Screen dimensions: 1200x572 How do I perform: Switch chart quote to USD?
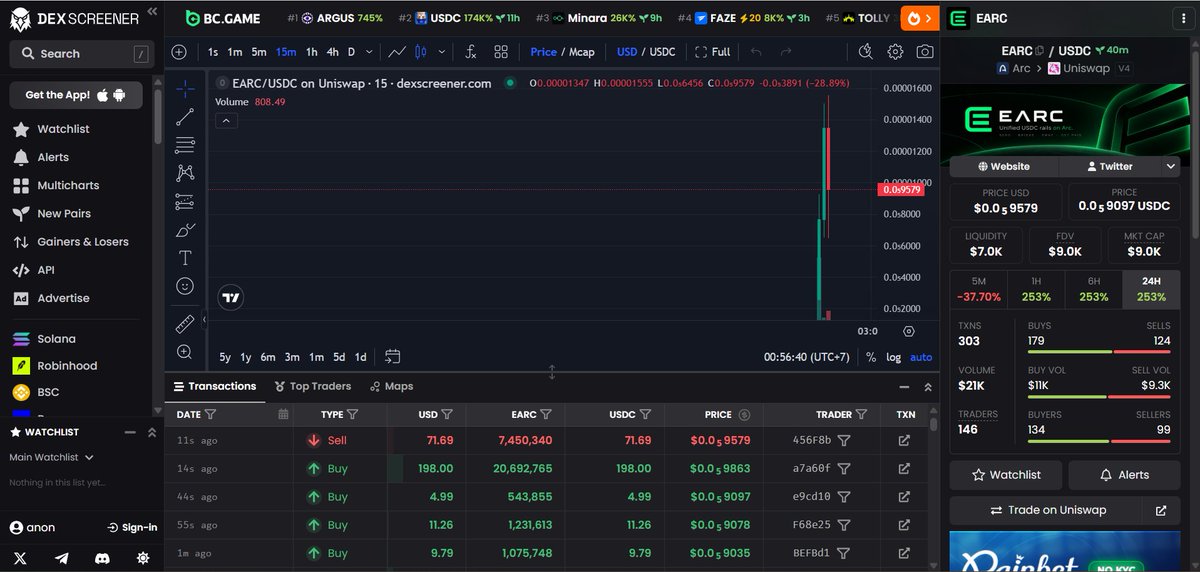[627, 52]
